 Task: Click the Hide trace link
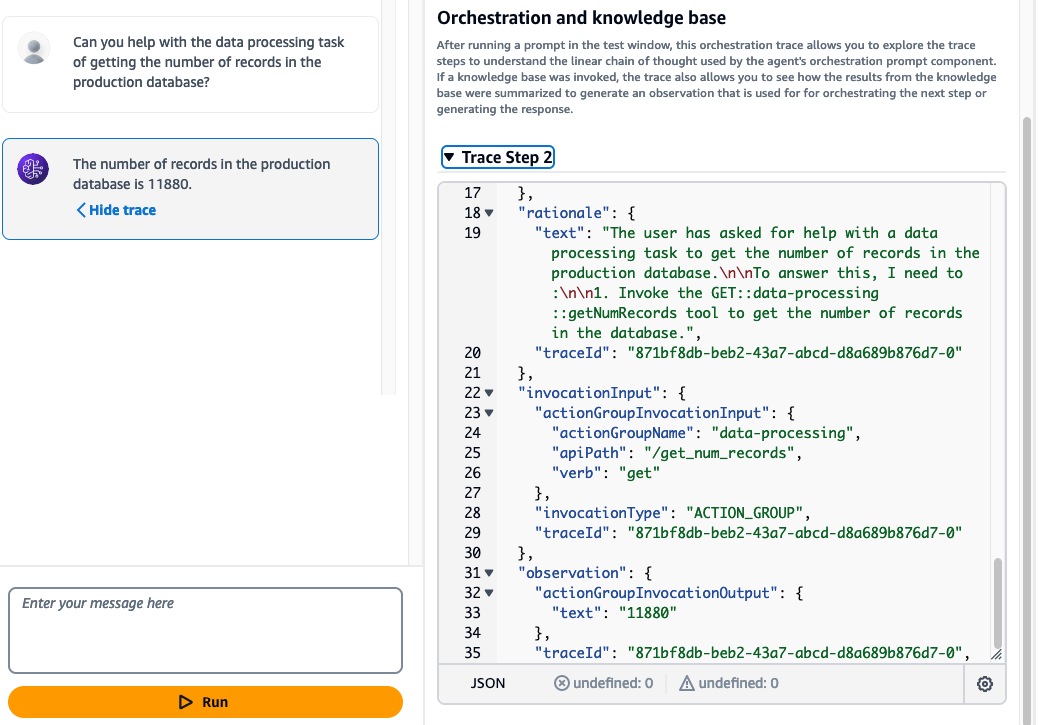tap(117, 210)
